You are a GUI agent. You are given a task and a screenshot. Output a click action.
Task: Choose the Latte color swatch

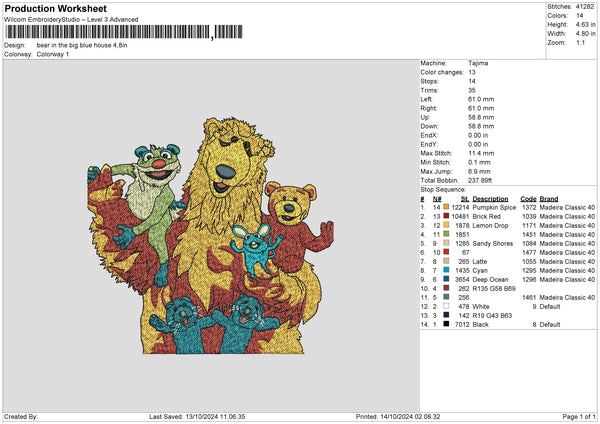click(446, 261)
